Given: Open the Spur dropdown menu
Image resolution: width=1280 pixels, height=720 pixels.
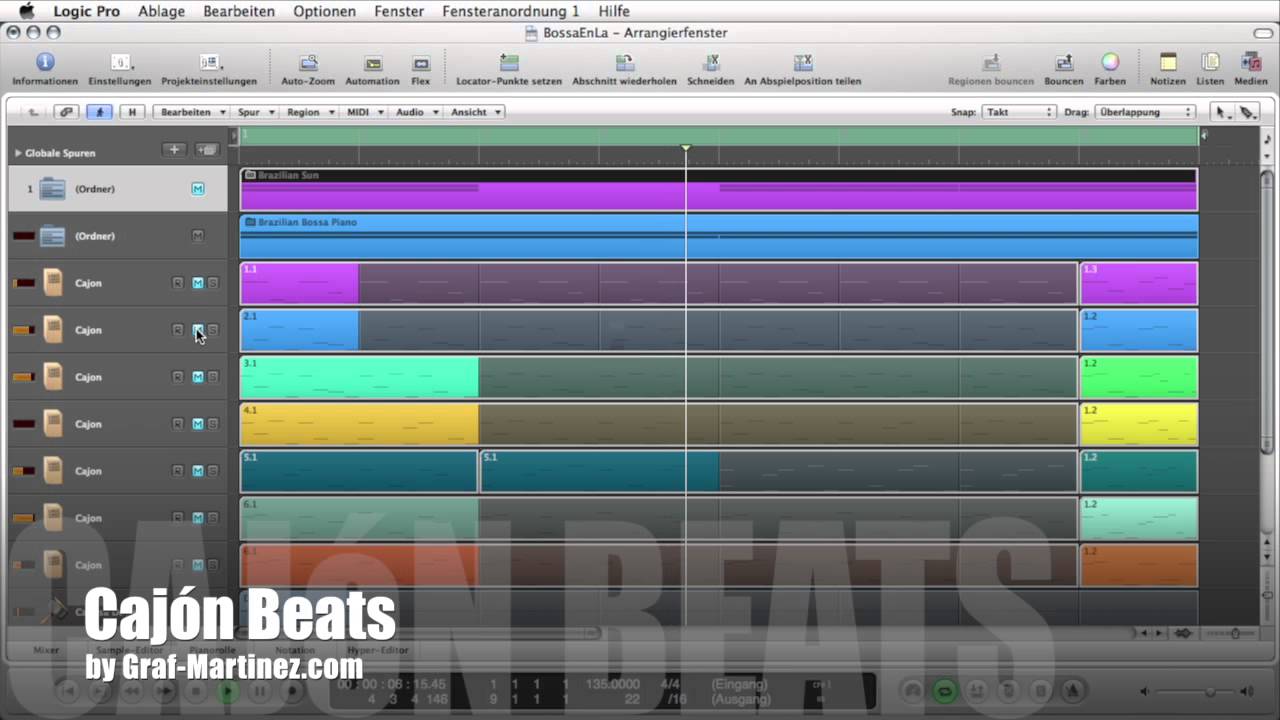Looking at the screenshot, I should 255,112.
